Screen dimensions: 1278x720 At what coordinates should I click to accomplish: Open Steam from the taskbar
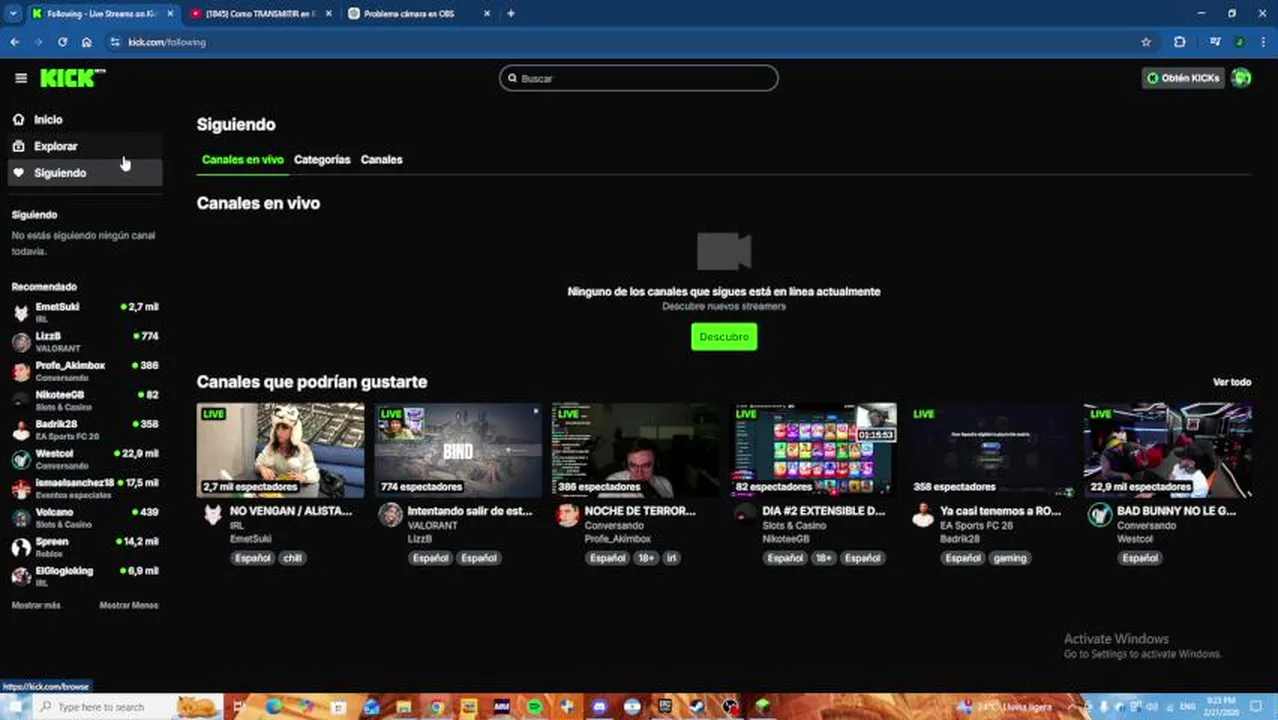tap(698, 707)
